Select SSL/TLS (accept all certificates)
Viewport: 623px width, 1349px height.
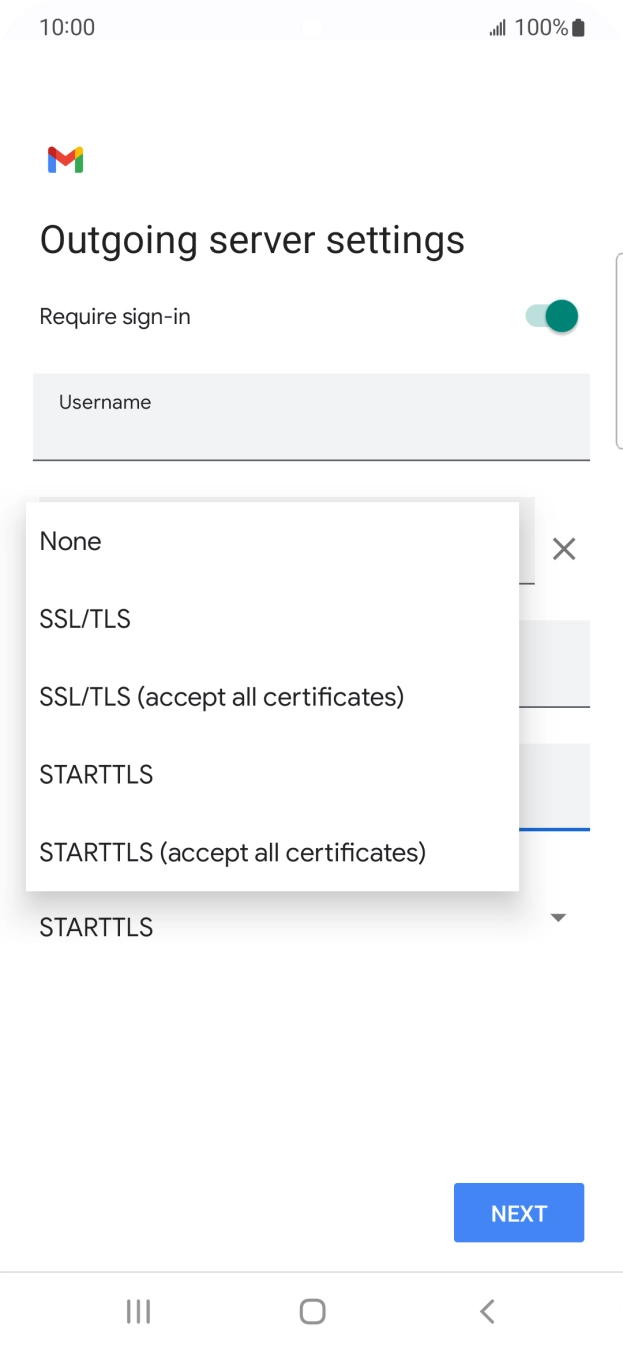tap(222, 697)
